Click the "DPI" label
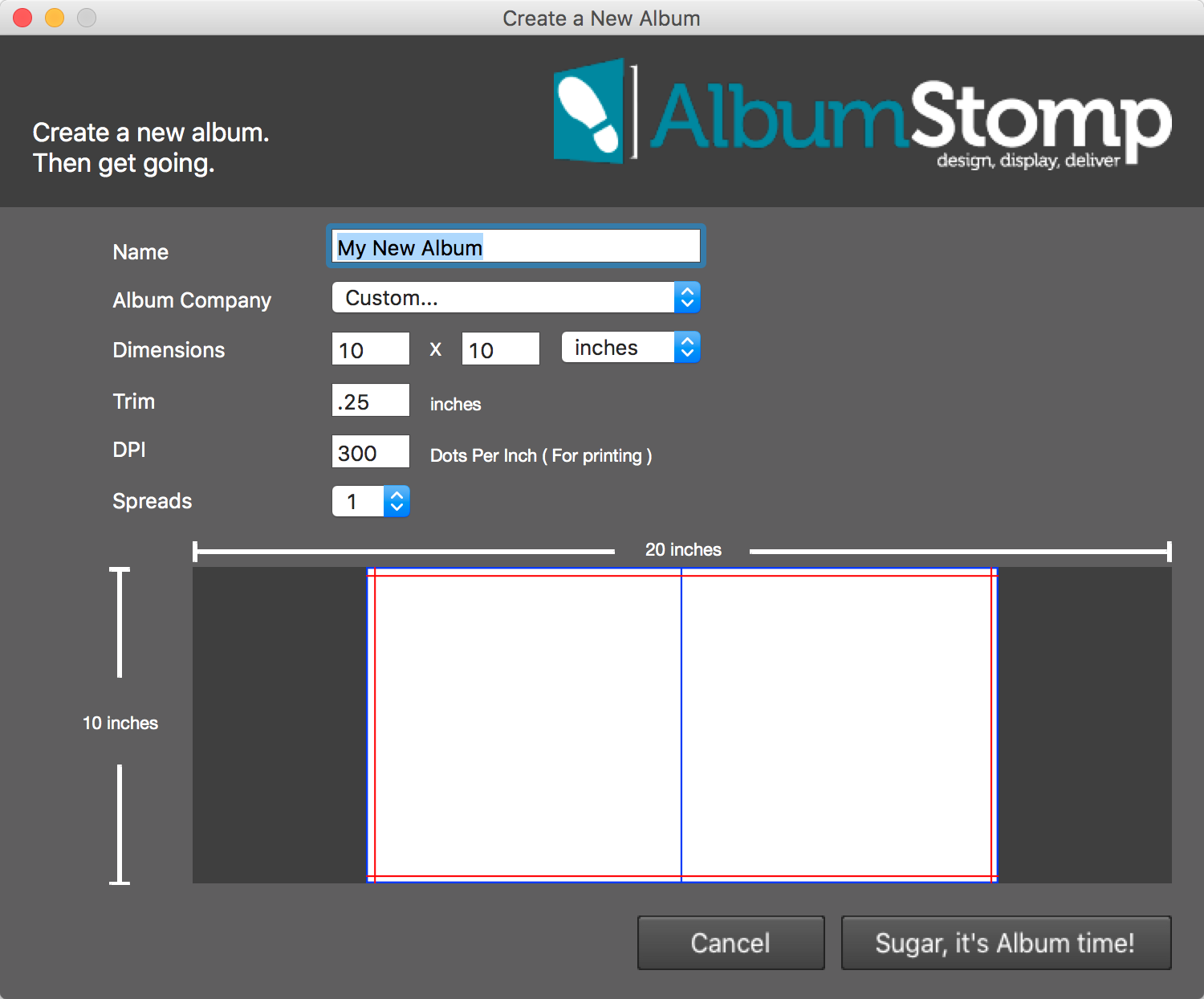 coord(129,450)
